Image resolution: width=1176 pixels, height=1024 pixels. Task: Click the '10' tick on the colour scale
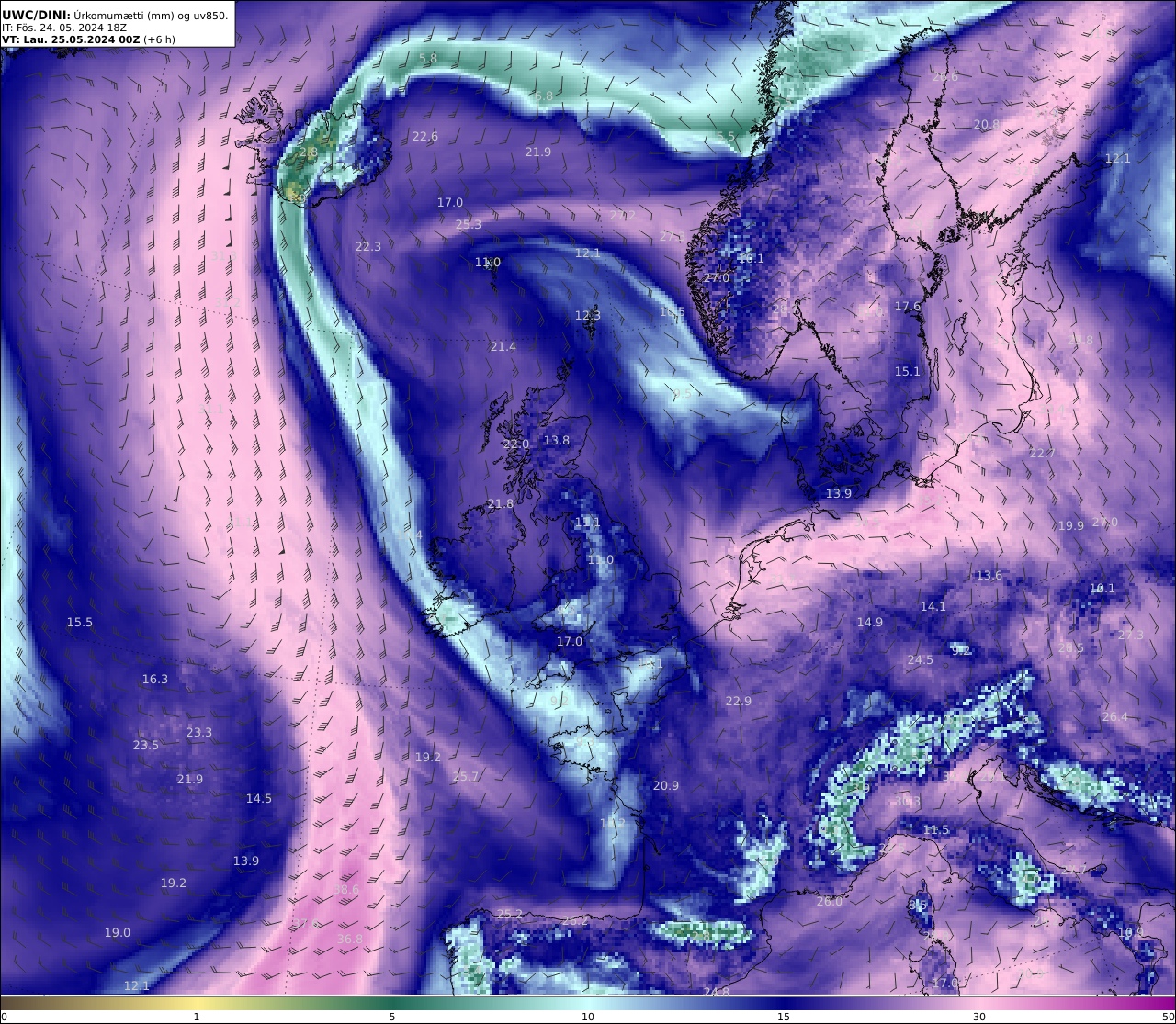tap(588, 1017)
